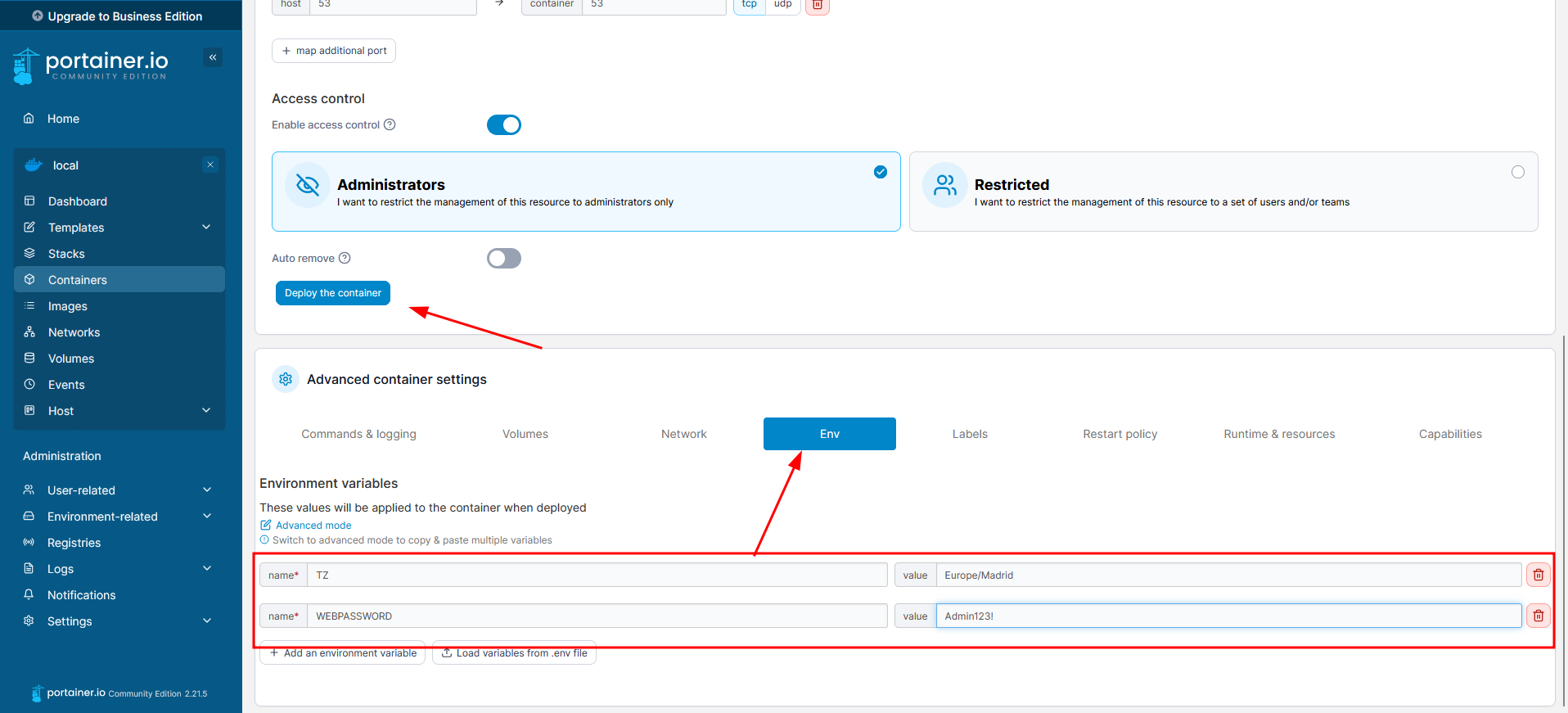Image resolution: width=1568 pixels, height=713 pixels.
Task: Collapse the sidebar with double-chevron icon
Action: 213,57
